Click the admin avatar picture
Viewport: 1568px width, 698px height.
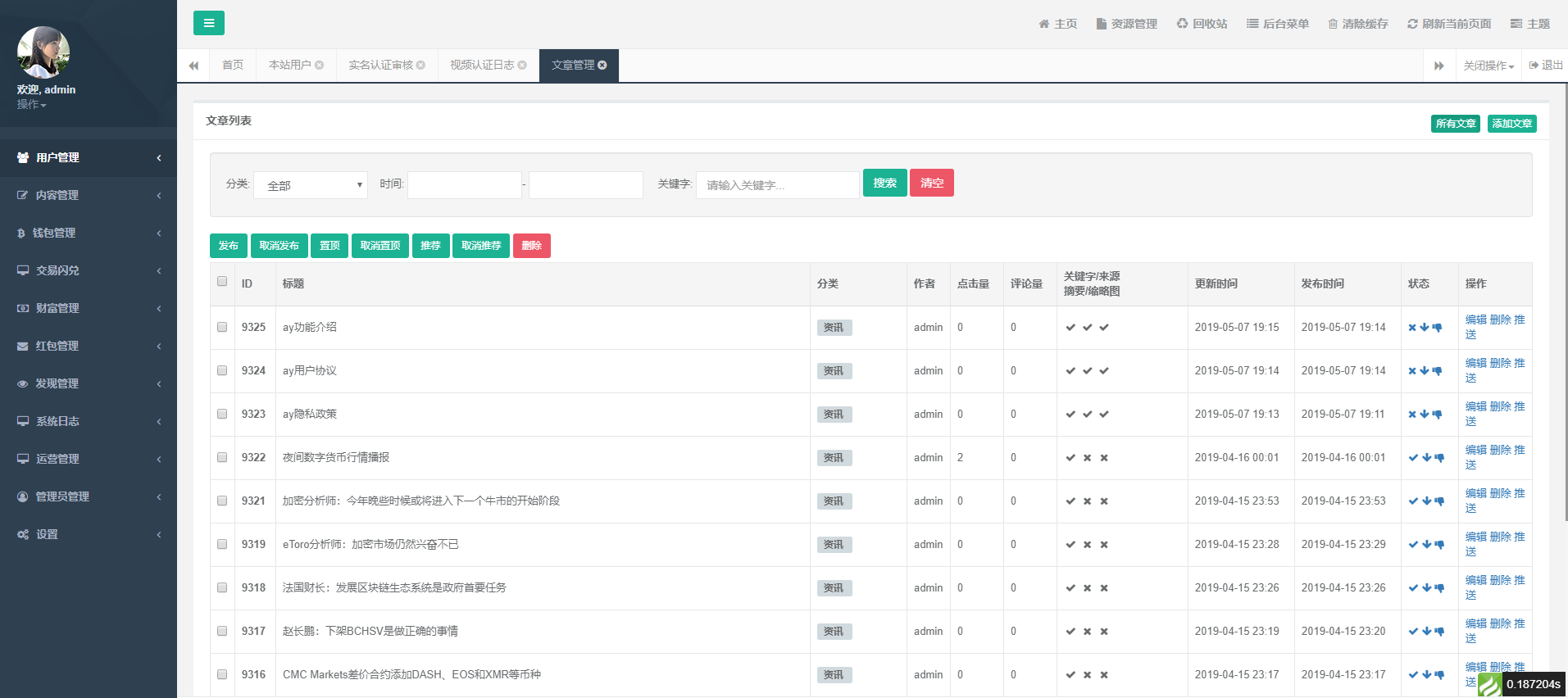[43, 52]
